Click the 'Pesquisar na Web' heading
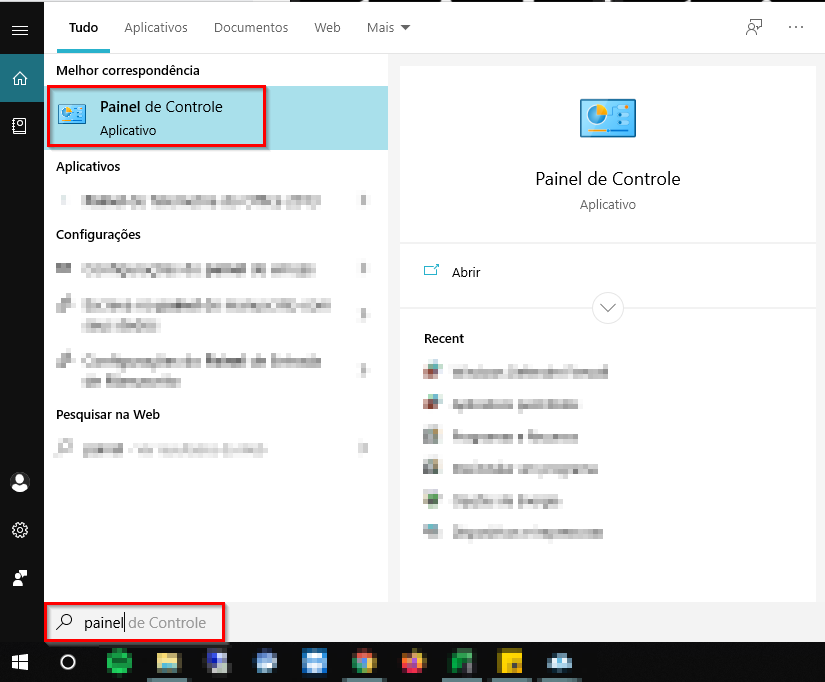Screen dimensions: 825x682 (108, 415)
